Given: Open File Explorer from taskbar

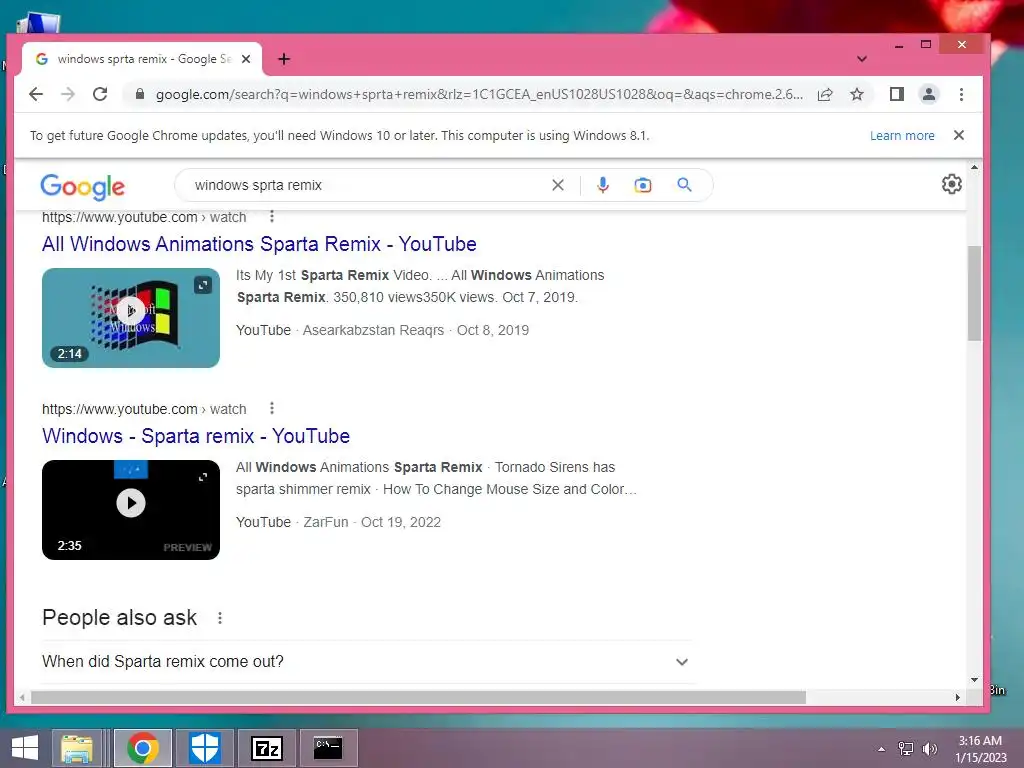Looking at the screenshot, I should (77, 748).
